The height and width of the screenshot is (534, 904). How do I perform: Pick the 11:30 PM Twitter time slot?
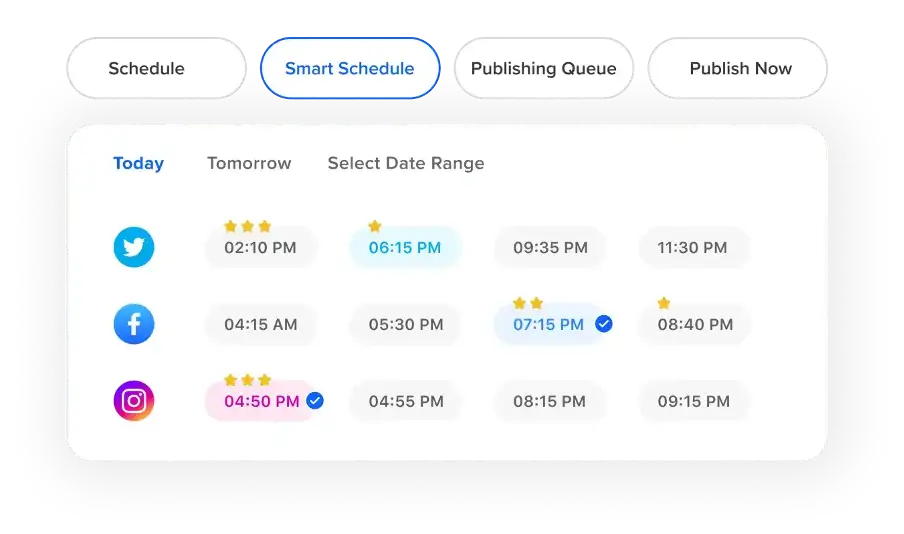(x=692, y=247)
